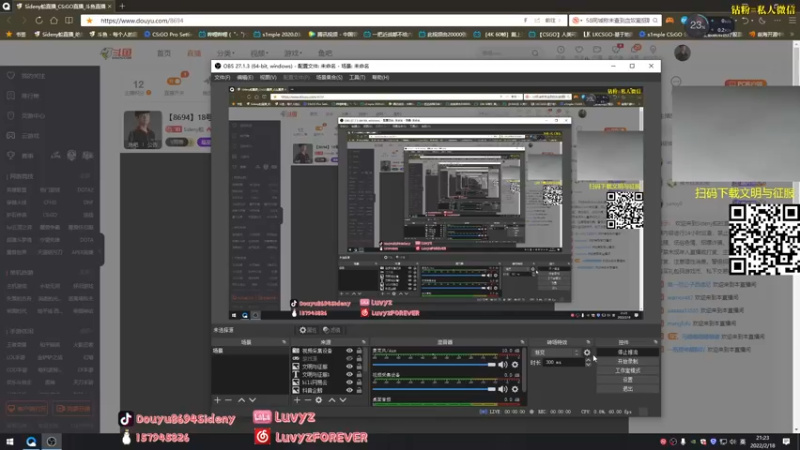
Task: Expand the 游戏 menu on Douyu
Action: pos(293,53)
